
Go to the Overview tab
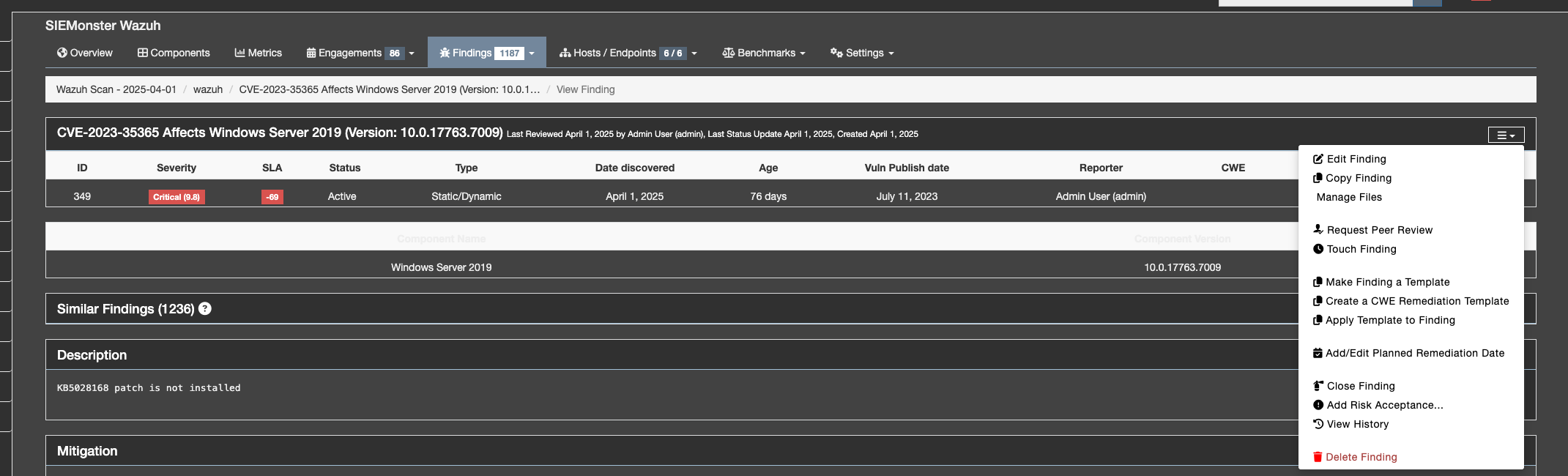click(x=85, y=53)
